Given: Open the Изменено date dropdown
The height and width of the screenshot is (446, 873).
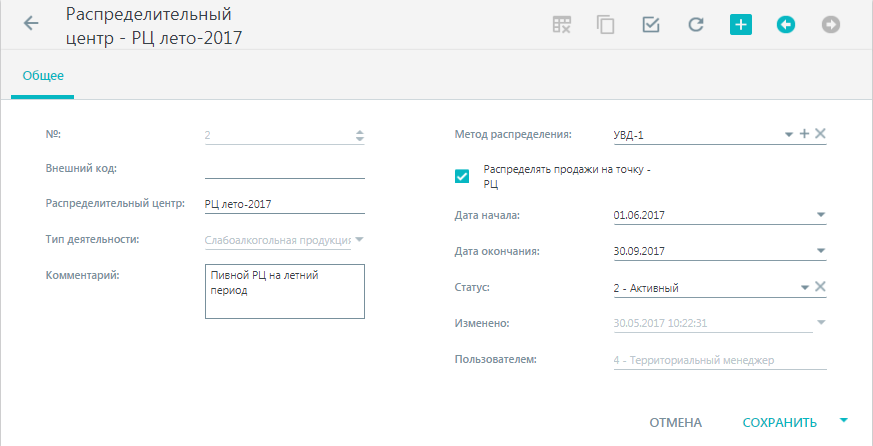Looking at the screenshot, I should tap(821, 322).
